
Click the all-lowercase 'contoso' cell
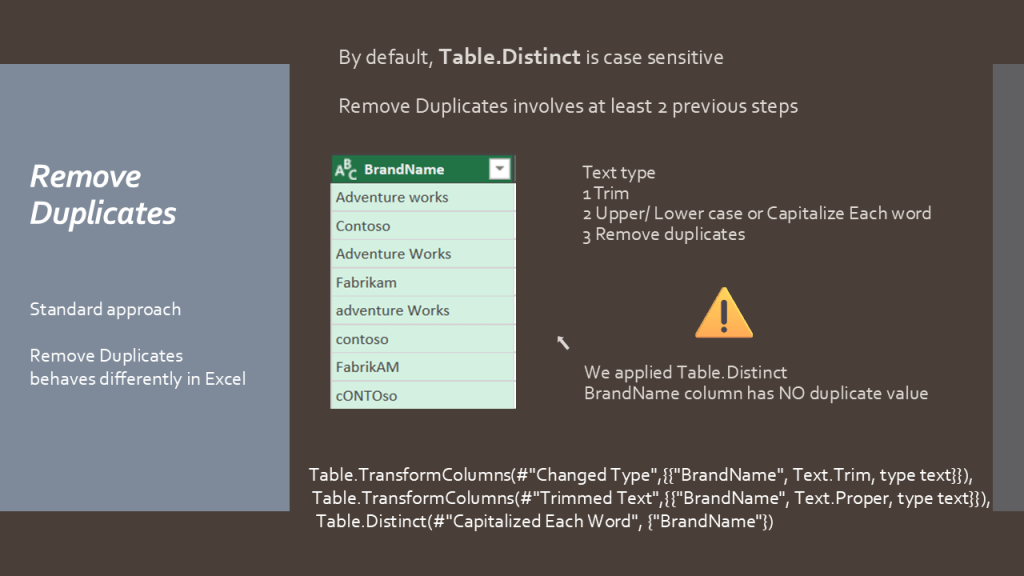pos(362,339)
